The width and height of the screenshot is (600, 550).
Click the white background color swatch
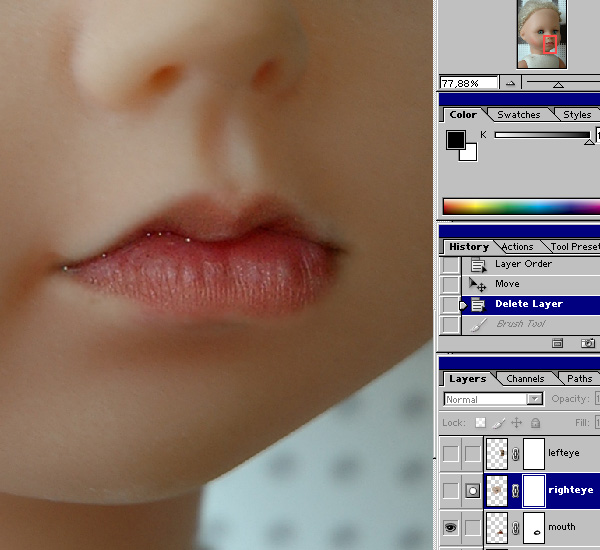click(x=471, y=154)
